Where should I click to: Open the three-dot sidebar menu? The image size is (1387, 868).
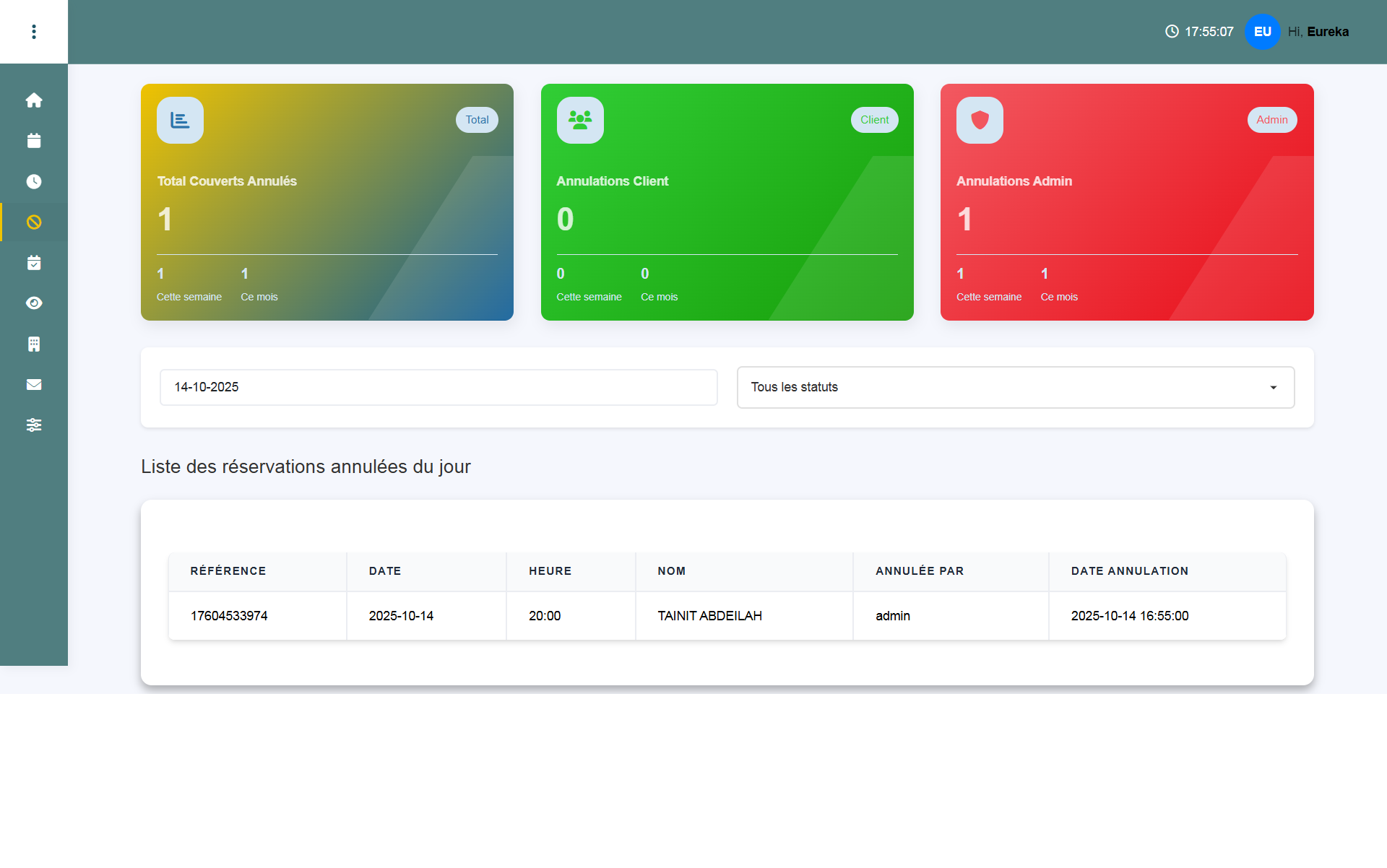34,32
